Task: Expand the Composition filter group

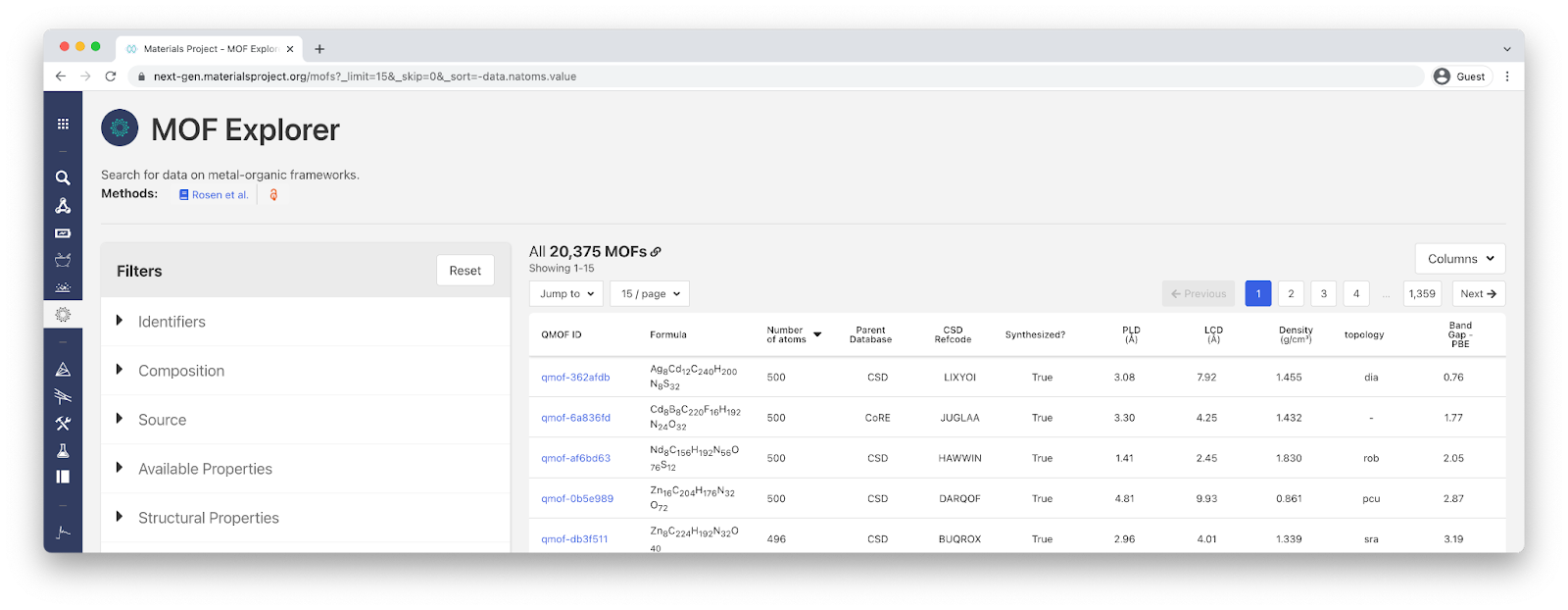Action: click(x=306, y=371)
